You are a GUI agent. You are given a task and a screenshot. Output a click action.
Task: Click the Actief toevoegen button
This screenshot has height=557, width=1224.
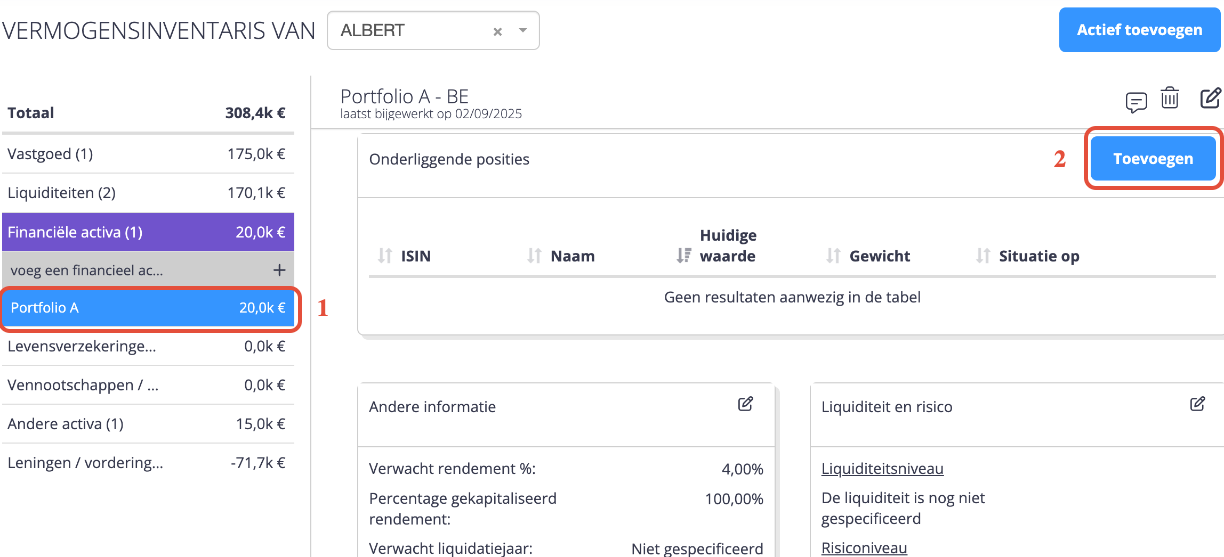click(1139, 30)
